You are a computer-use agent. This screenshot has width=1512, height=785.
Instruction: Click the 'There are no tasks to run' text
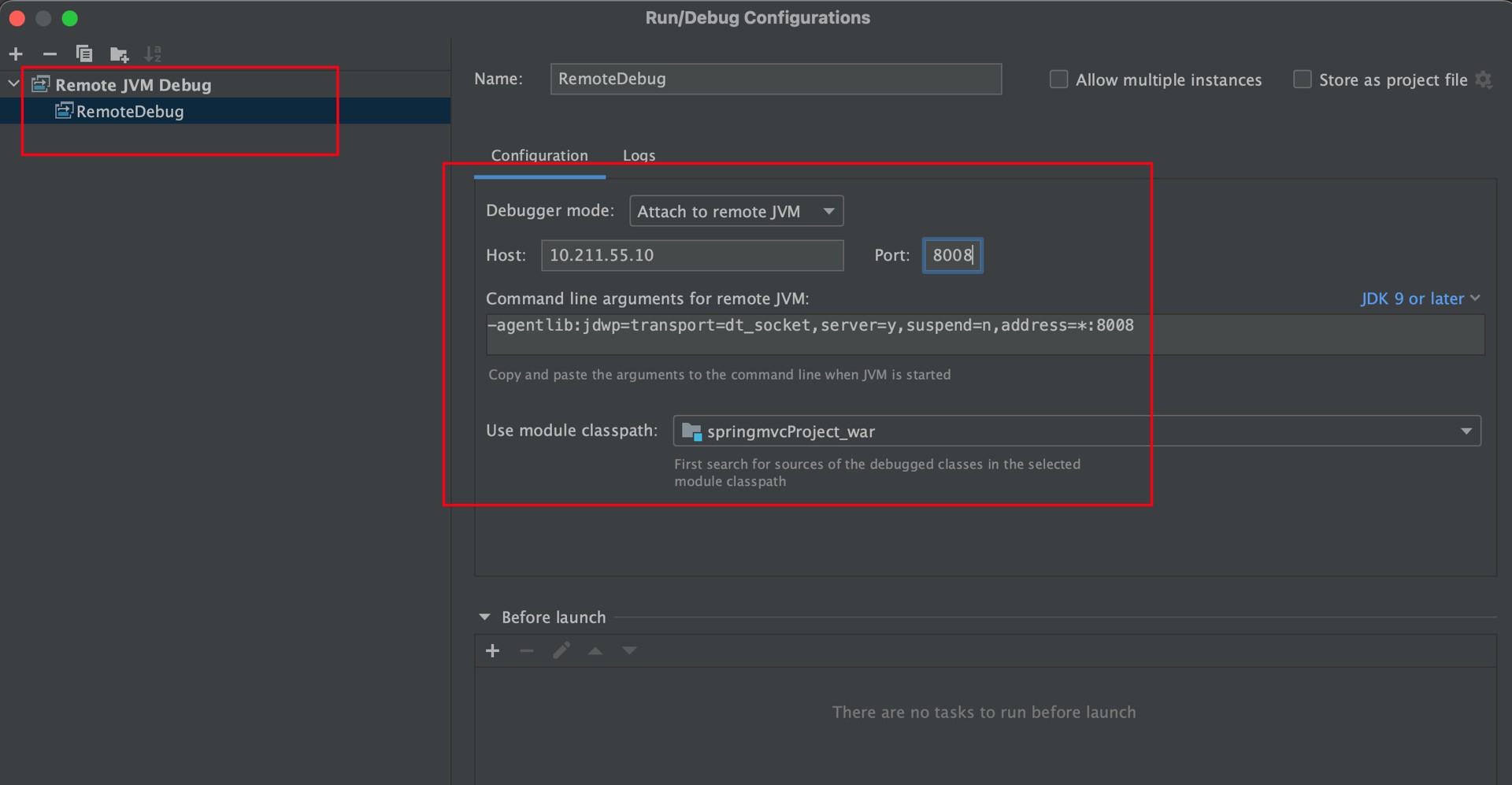[x=984, y=713]
